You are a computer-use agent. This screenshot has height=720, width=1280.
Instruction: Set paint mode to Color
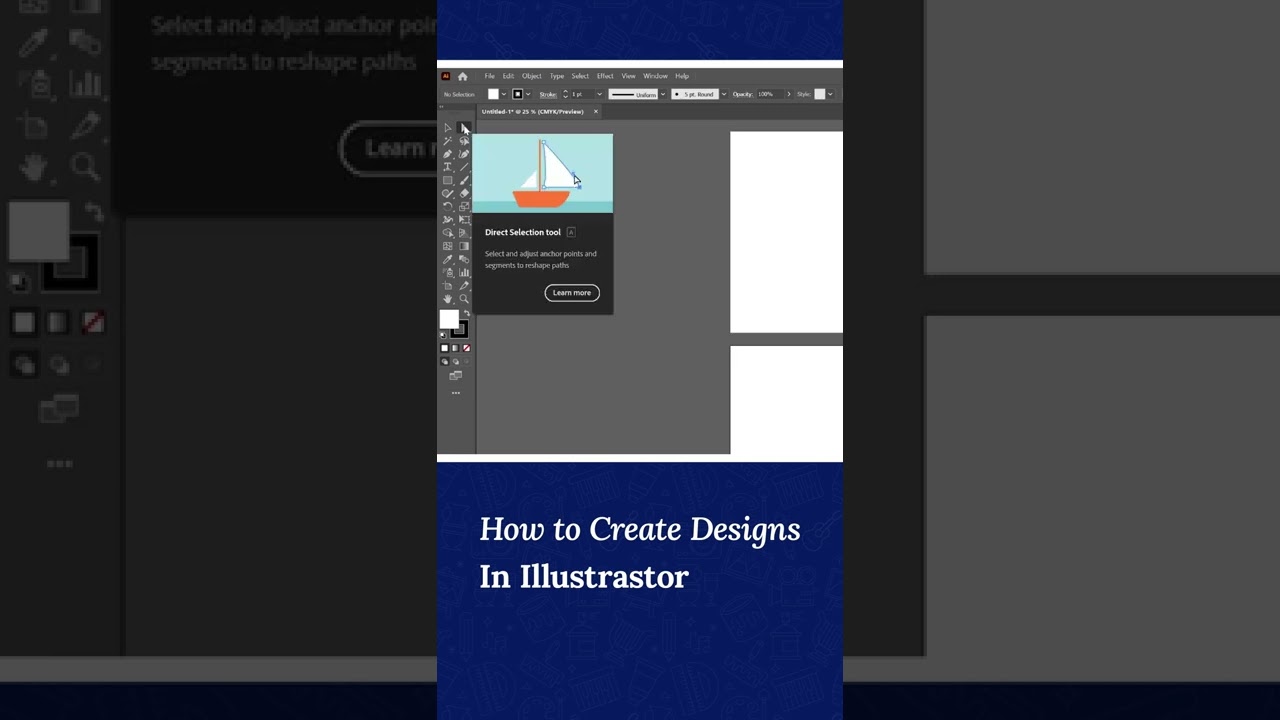[x=445, y=348]
